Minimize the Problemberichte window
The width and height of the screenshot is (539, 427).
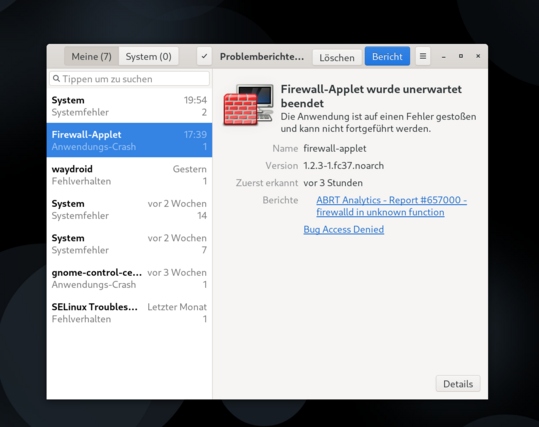coord(443,56)
